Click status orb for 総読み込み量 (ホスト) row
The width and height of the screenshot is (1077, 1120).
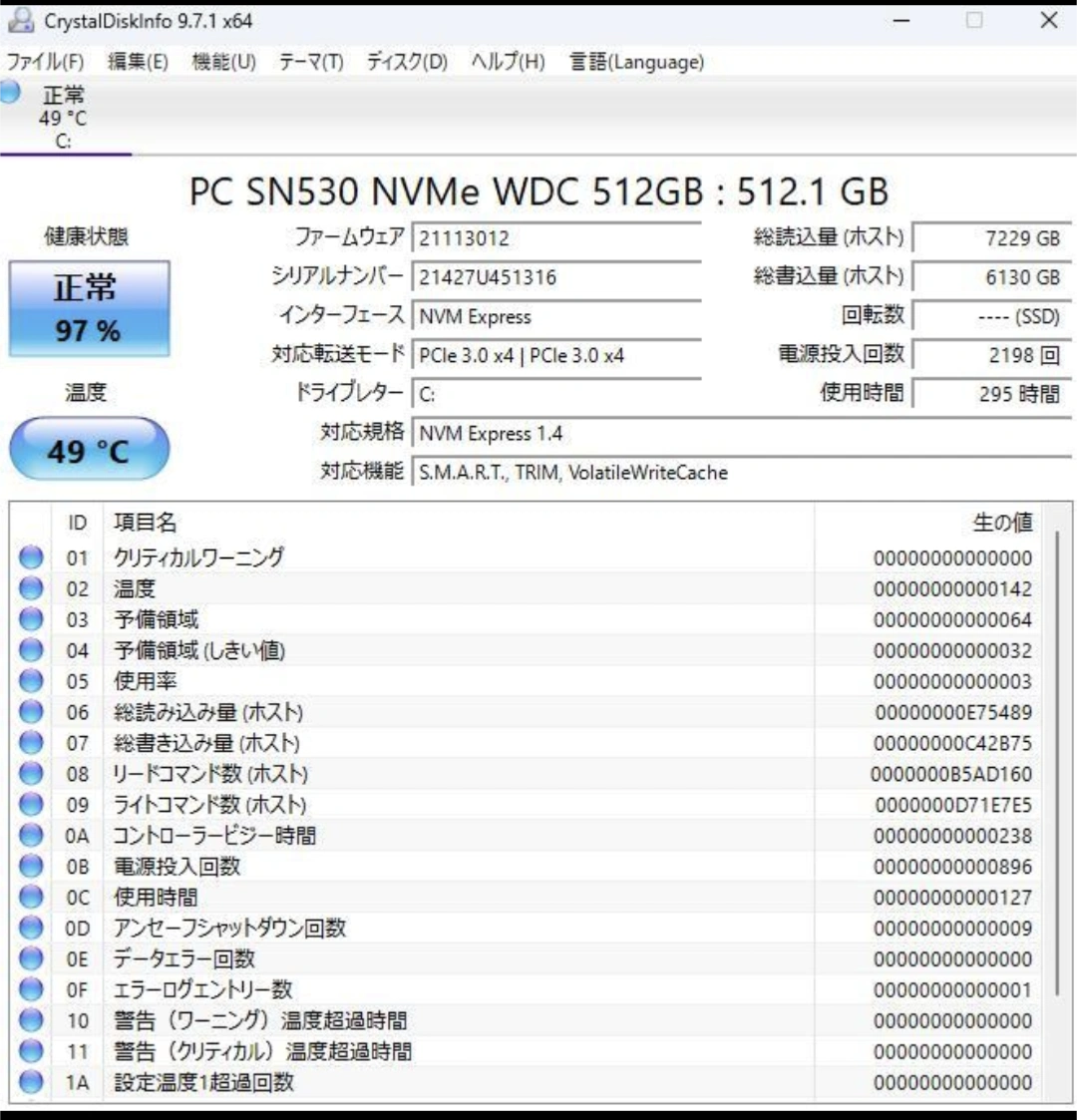pos(31,711)
